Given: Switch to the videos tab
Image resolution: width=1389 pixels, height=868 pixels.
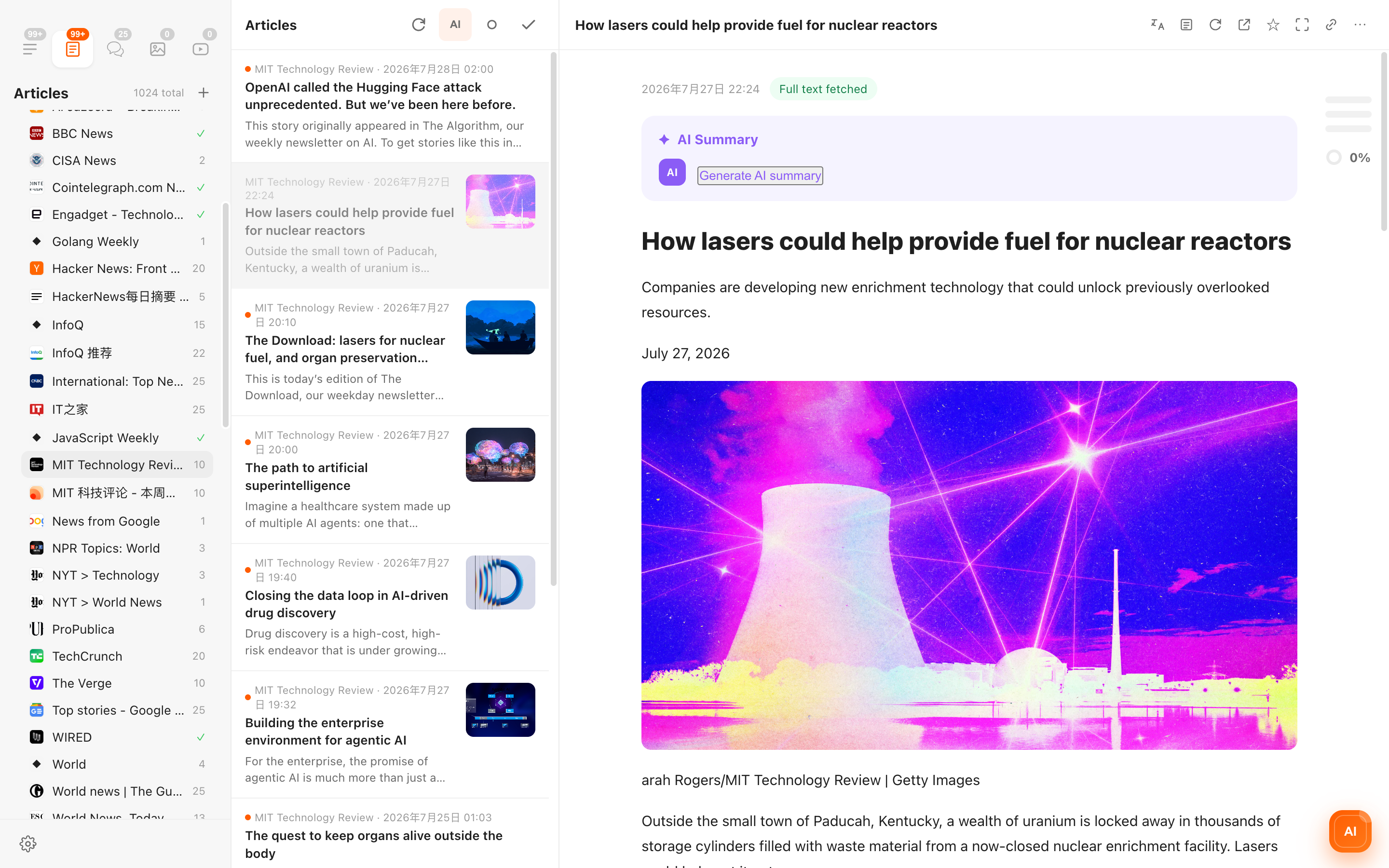Looking at the screenshot, I should pos(200,49).
